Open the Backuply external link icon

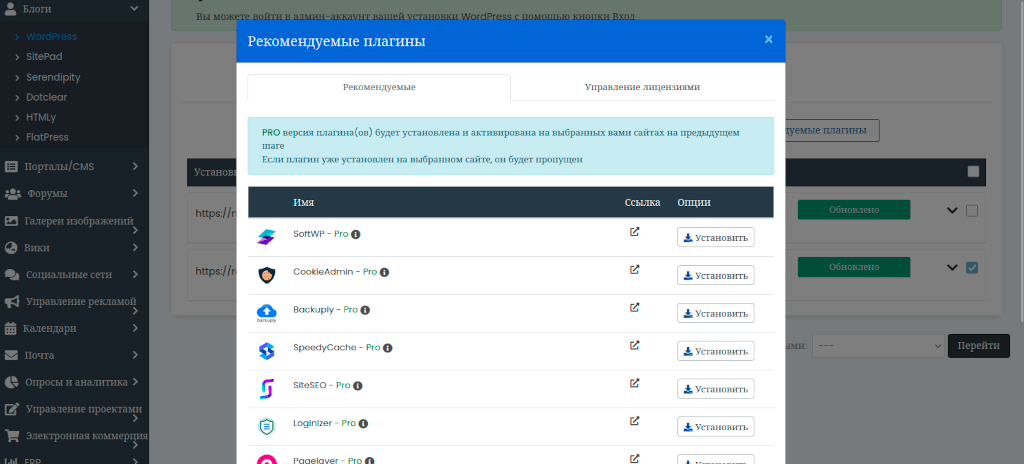tap(634, 307)
